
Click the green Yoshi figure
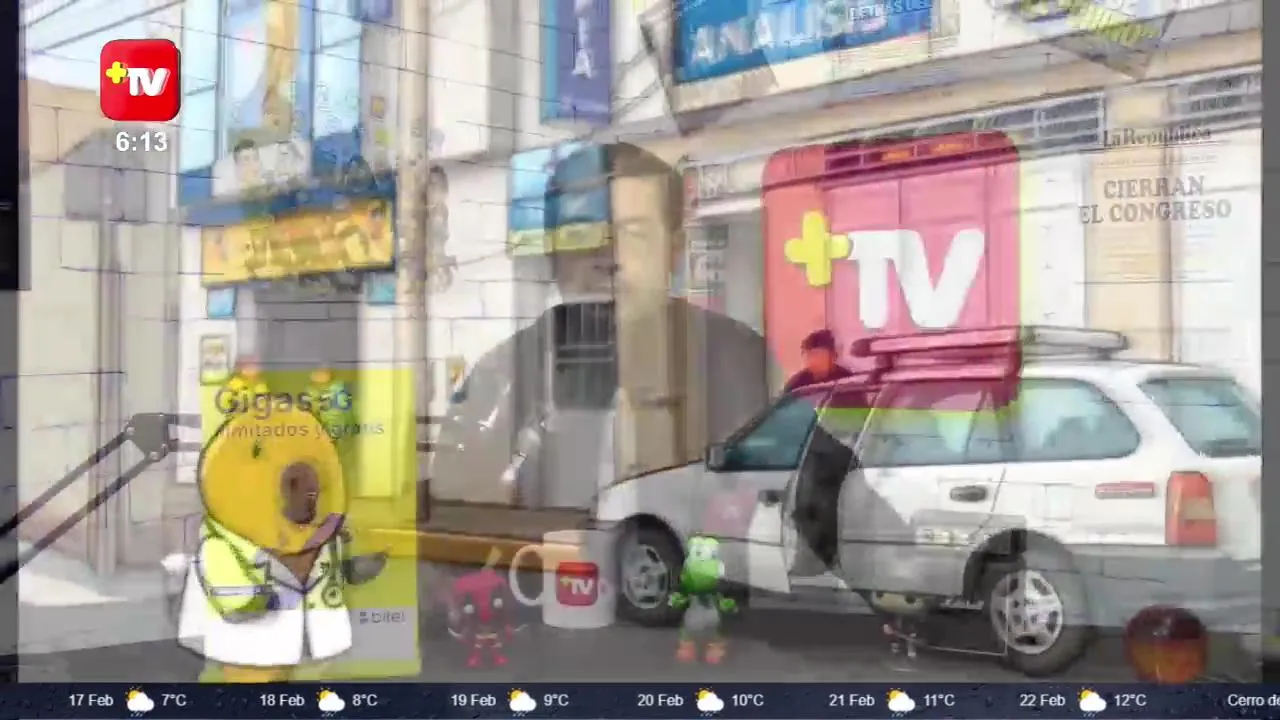pos(703,597)
